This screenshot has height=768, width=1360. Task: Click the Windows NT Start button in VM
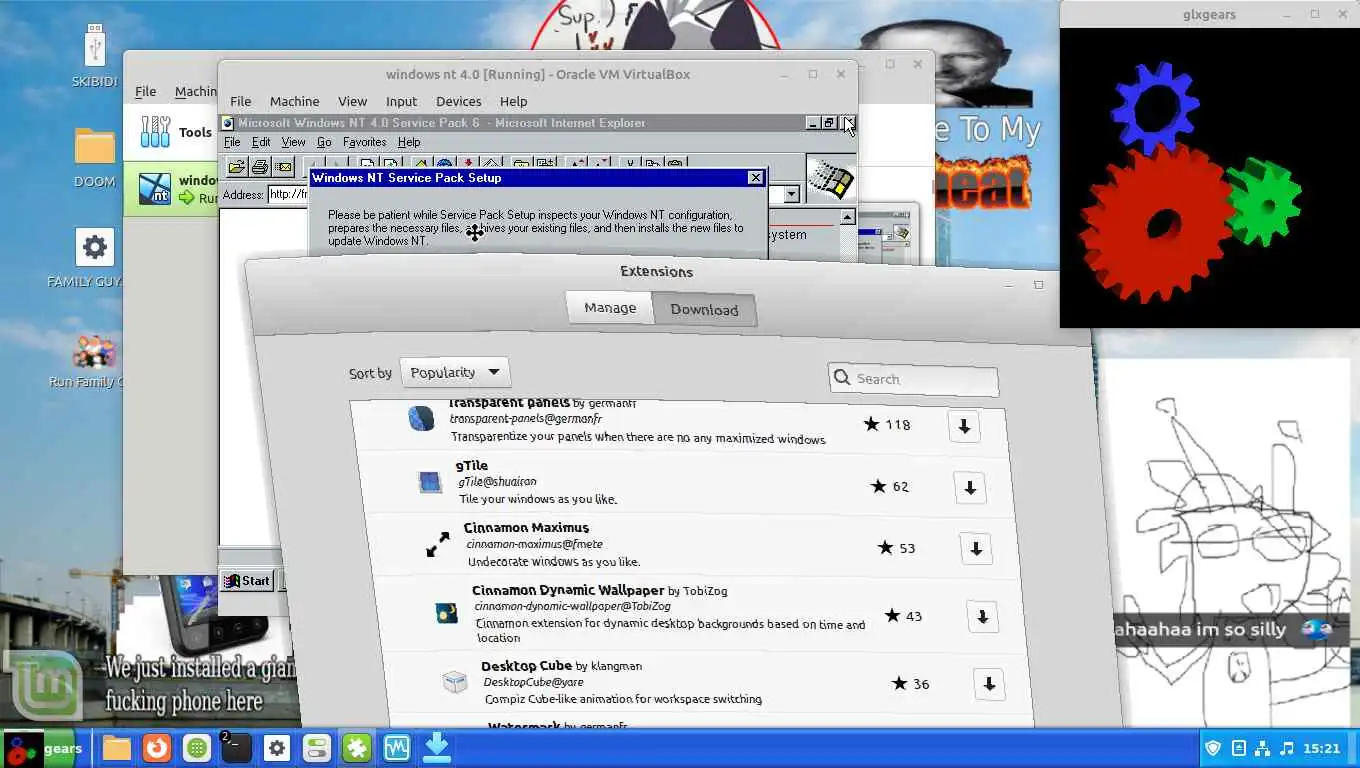pos(246,580)
